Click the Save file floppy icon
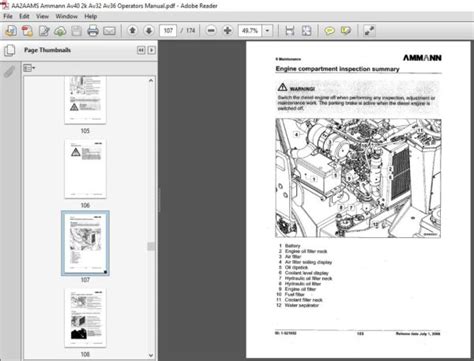 coord(76,31)
